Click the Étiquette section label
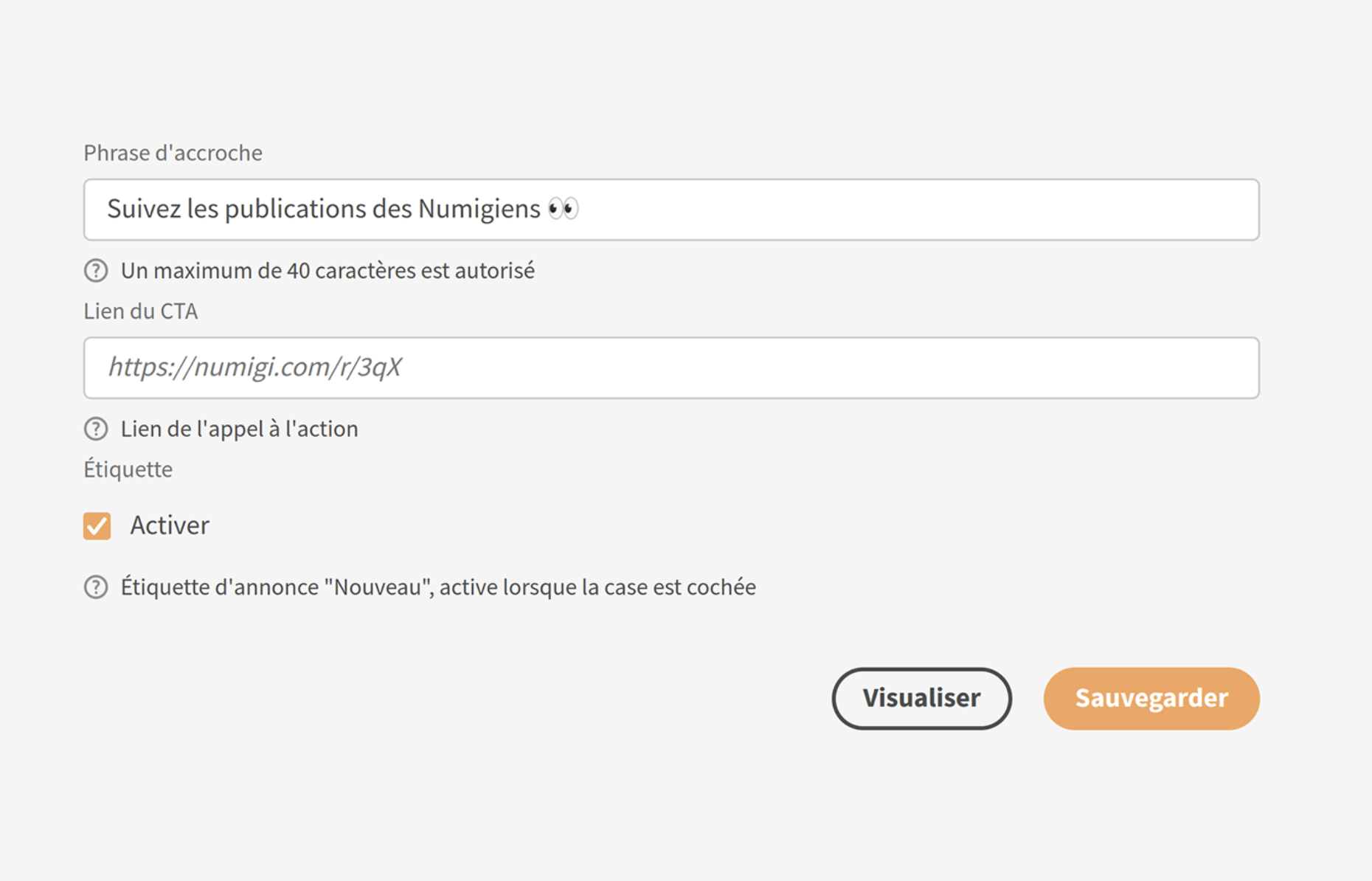1372x881 pixels. point(128,469)
